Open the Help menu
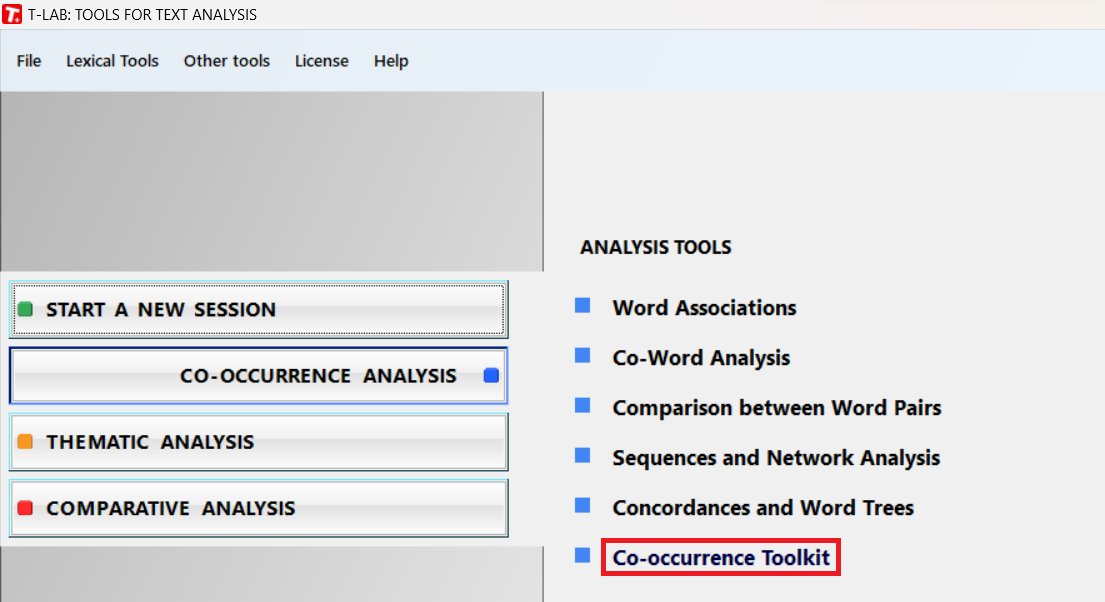1105x602 pixels. click(x=391, y=61)
